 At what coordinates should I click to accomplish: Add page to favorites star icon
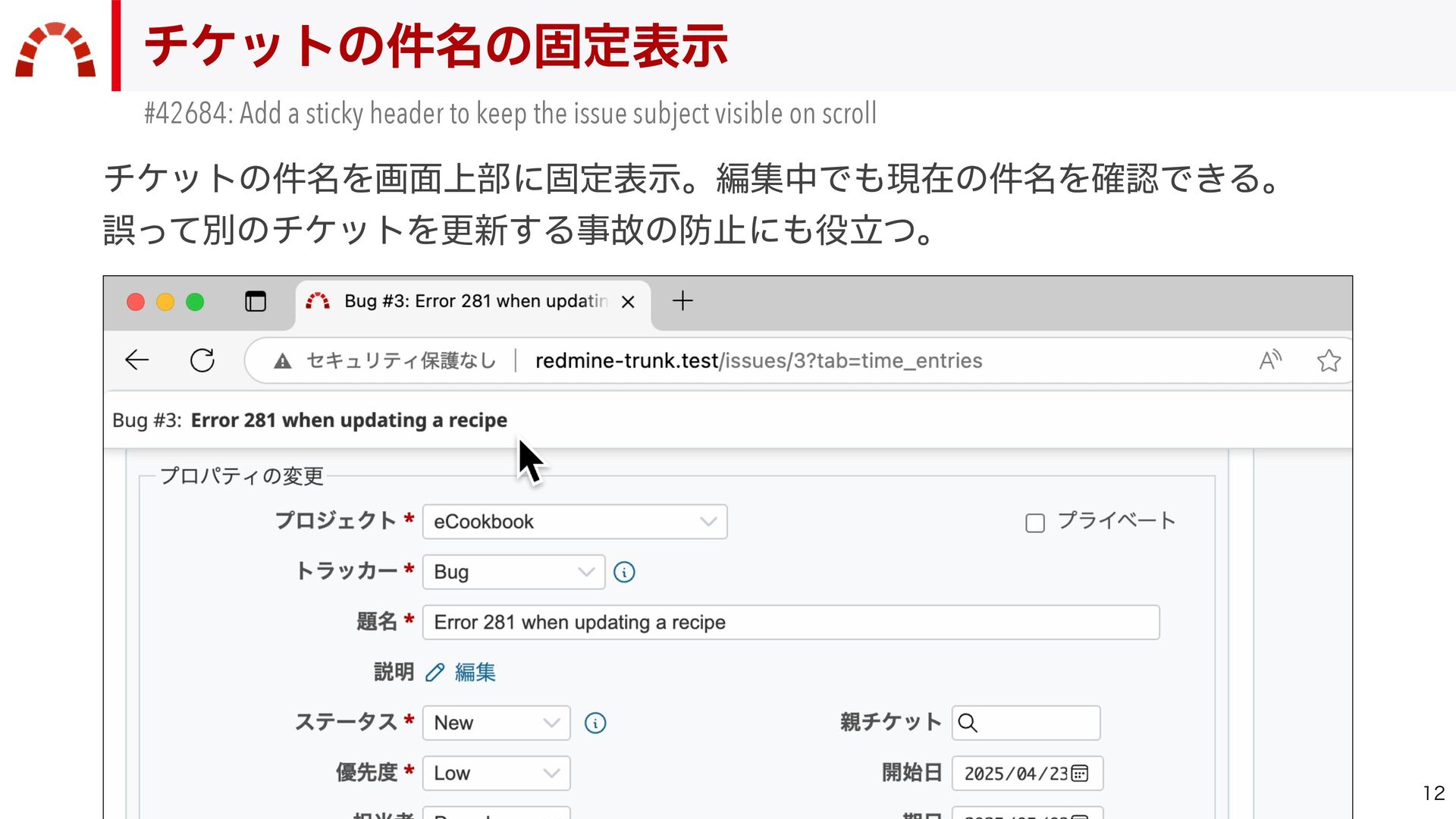1329,360
